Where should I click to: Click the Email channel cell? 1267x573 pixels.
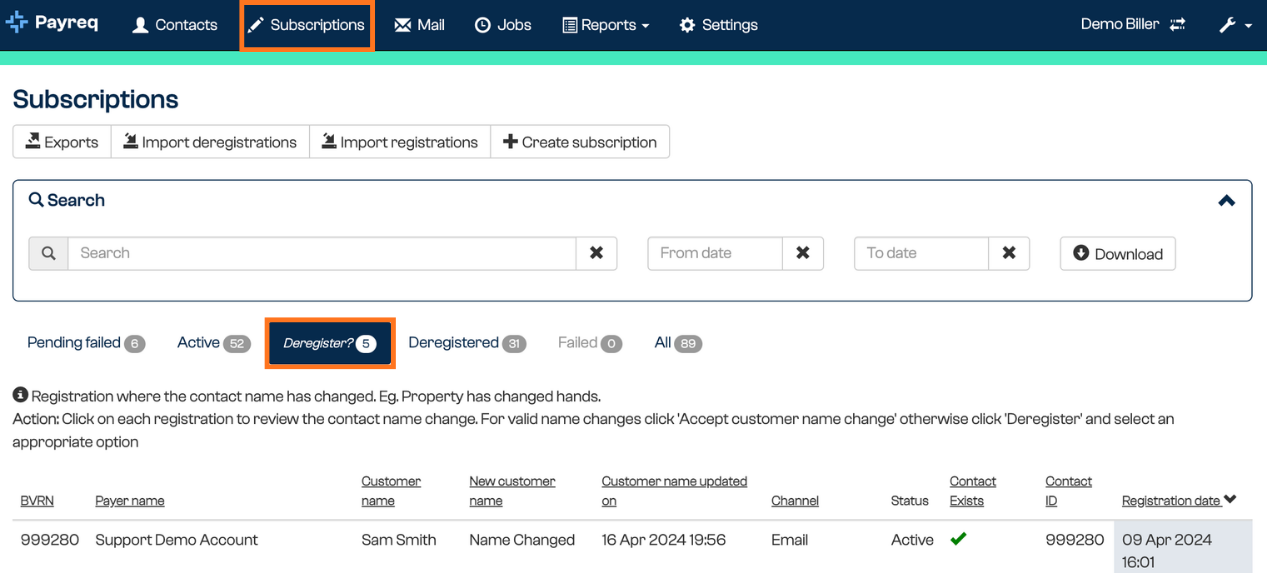789,540
